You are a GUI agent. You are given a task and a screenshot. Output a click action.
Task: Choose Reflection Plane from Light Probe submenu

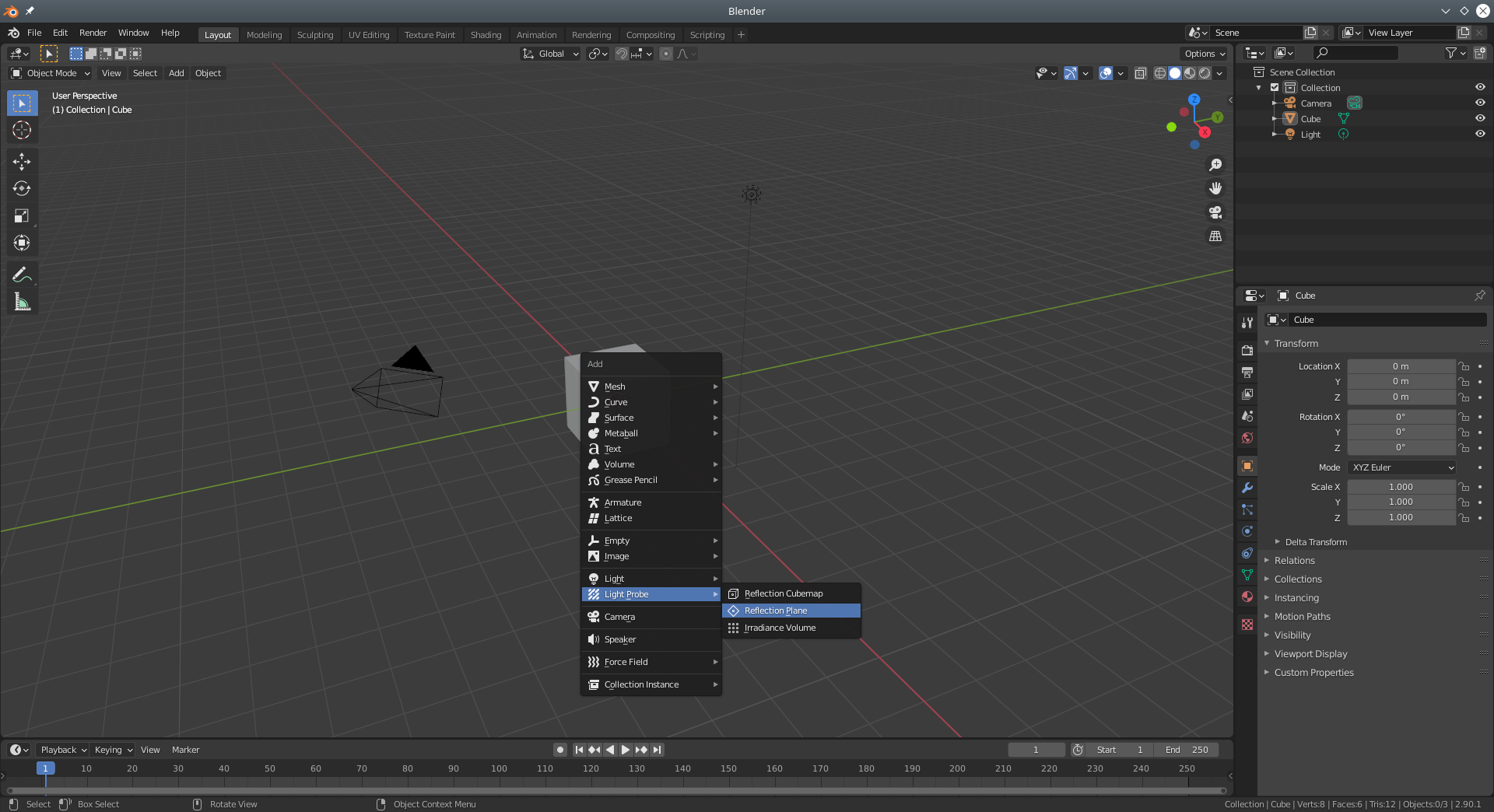click(x=791, y=611)
